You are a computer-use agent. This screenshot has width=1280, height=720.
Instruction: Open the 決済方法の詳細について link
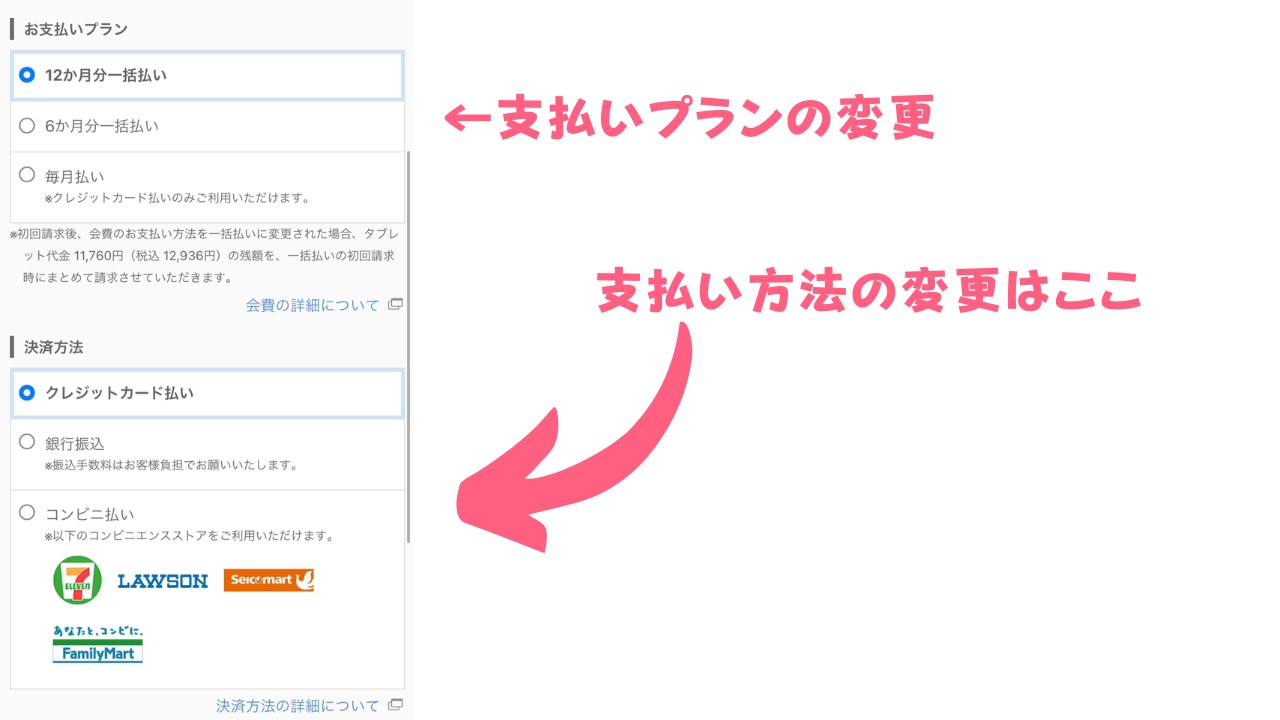298,705
